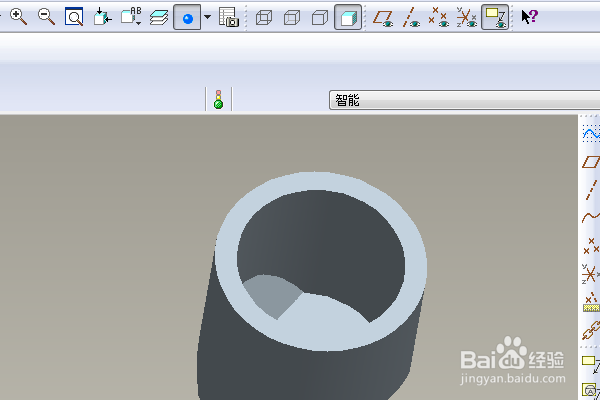The width and height of the screenshot is (600, 400).
Task: Toggle datum points display
Action: 439,18
